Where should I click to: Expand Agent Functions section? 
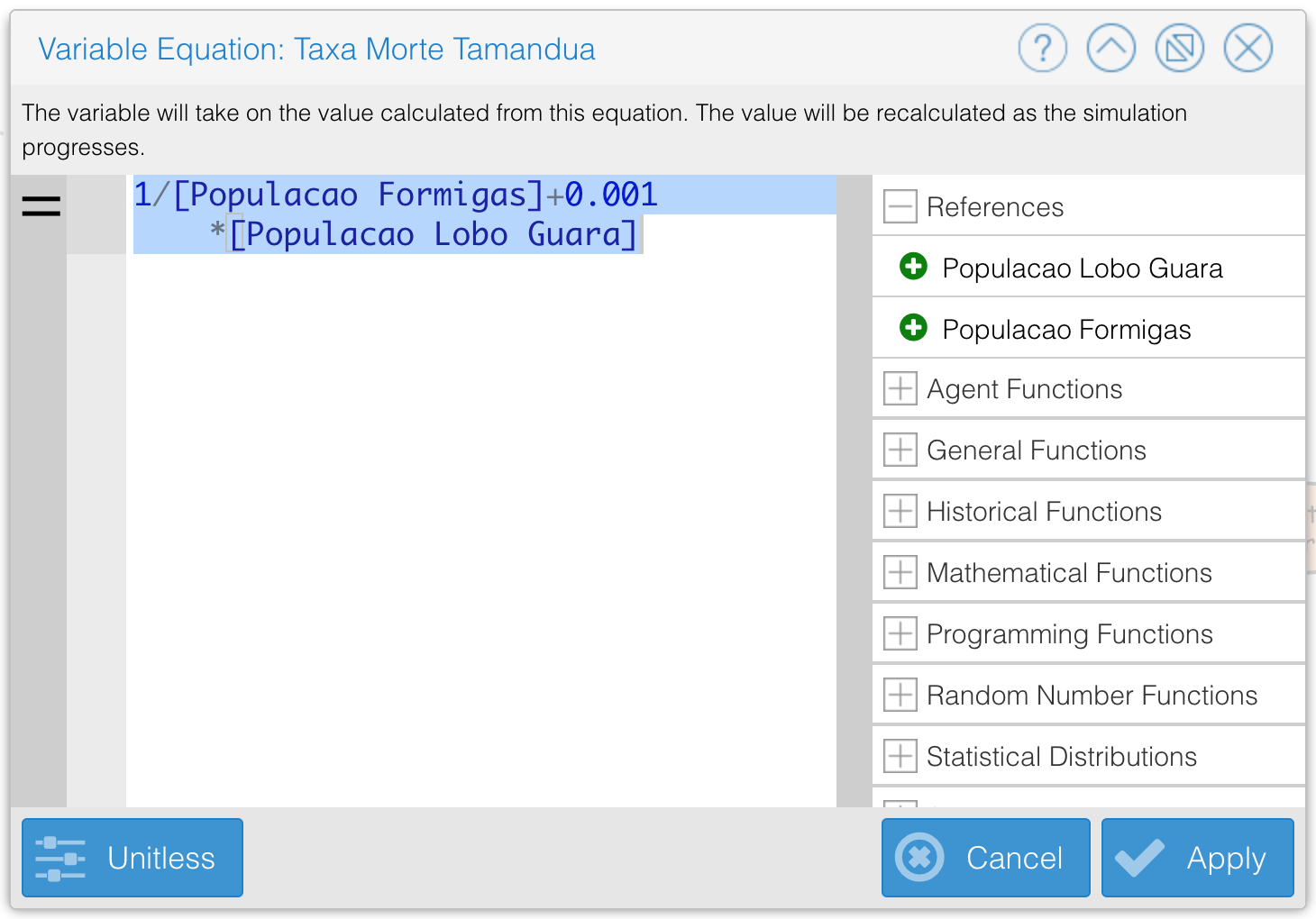point(900,389)
